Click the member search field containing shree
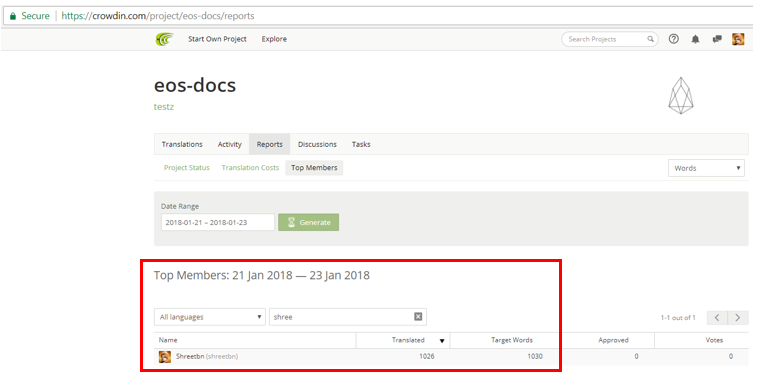The height and width of the screenshot is (374, 757). click(348, 317)
